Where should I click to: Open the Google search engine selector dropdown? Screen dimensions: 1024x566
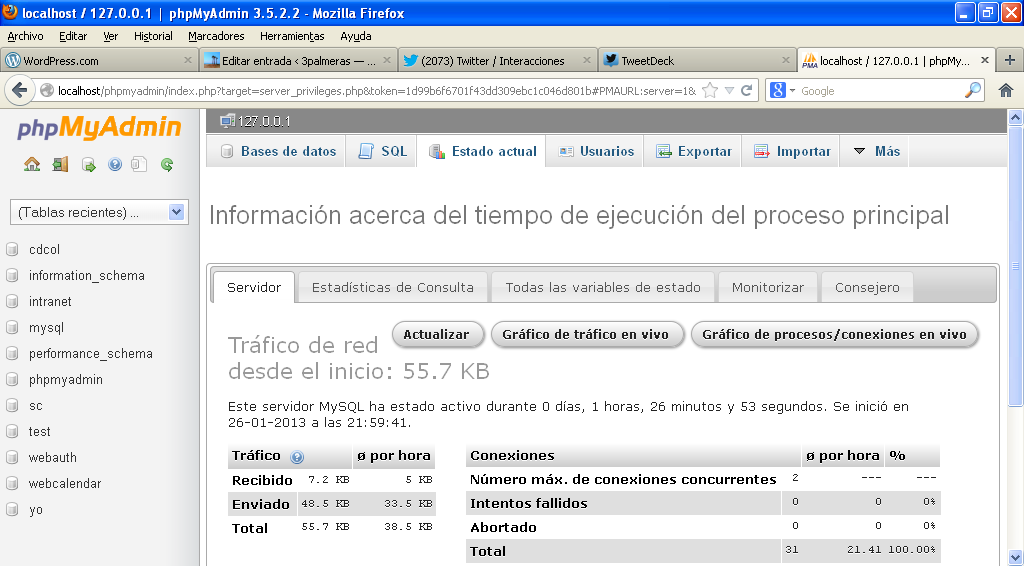click(x=784, y=91)
